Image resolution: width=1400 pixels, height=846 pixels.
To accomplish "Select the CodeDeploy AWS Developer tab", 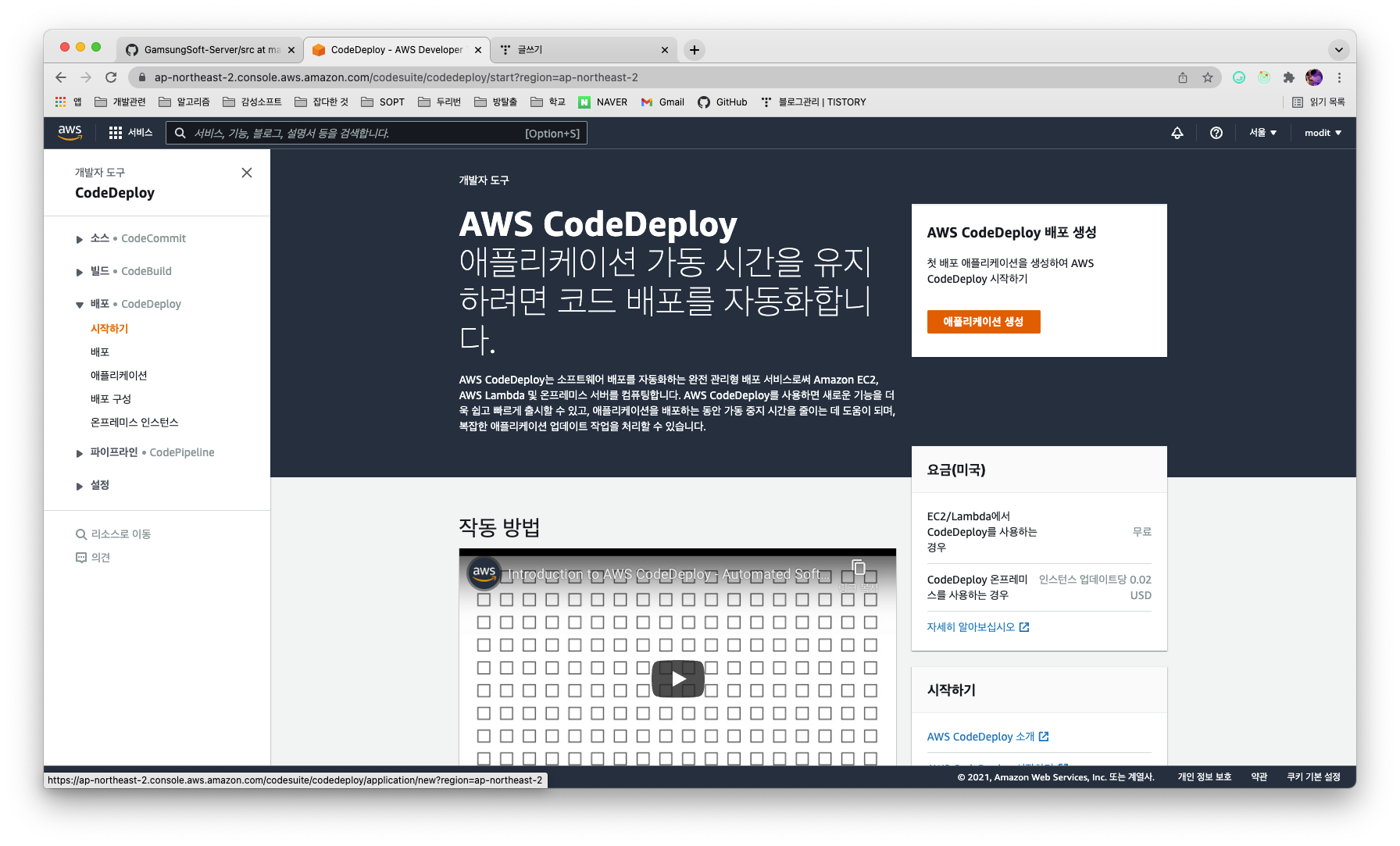I will [x=397, y=50].
